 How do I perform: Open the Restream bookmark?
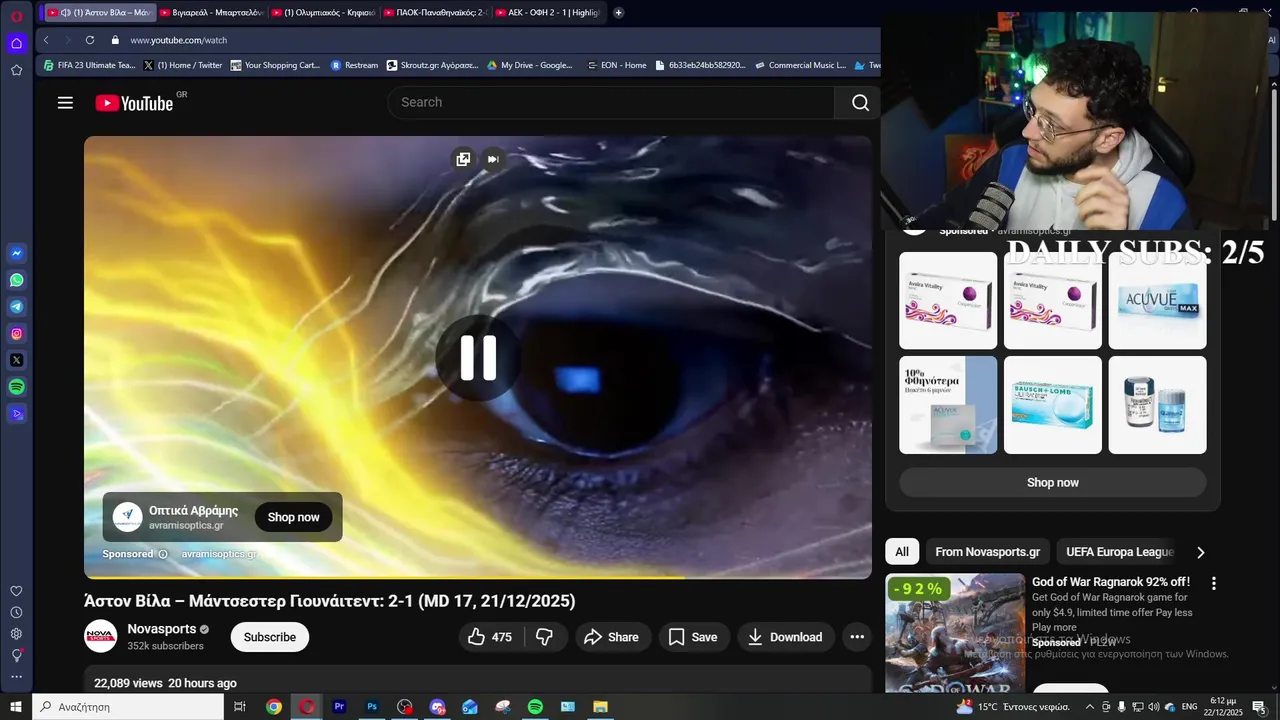click(x=354, y=65)
